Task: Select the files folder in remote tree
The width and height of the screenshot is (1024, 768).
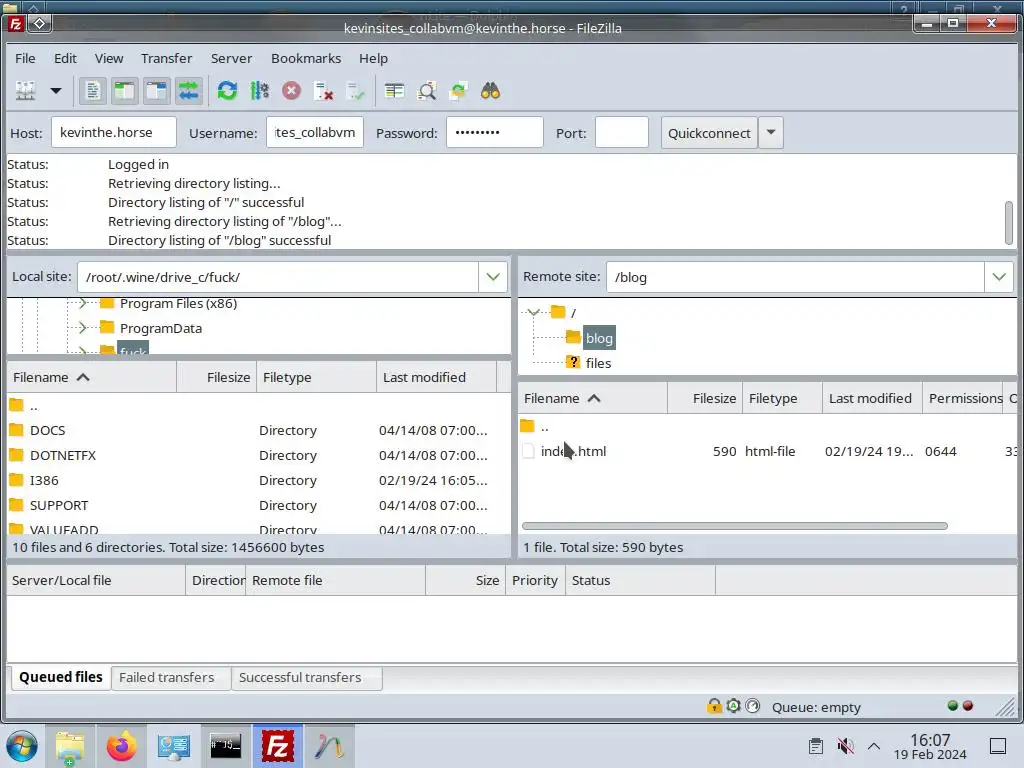Action: coord(598,363)
